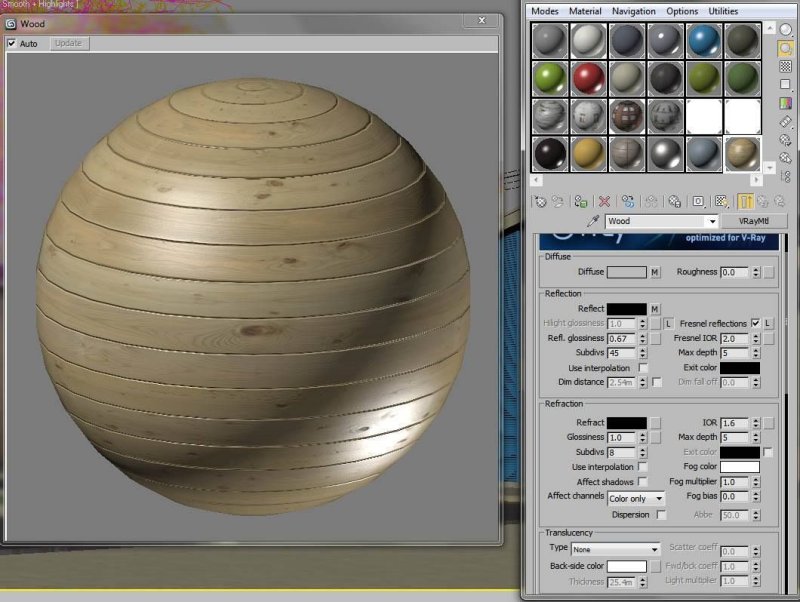800x602 pixels.
Task: Expand the Translucency Type dropdown
Action: [x=655, y=548]
